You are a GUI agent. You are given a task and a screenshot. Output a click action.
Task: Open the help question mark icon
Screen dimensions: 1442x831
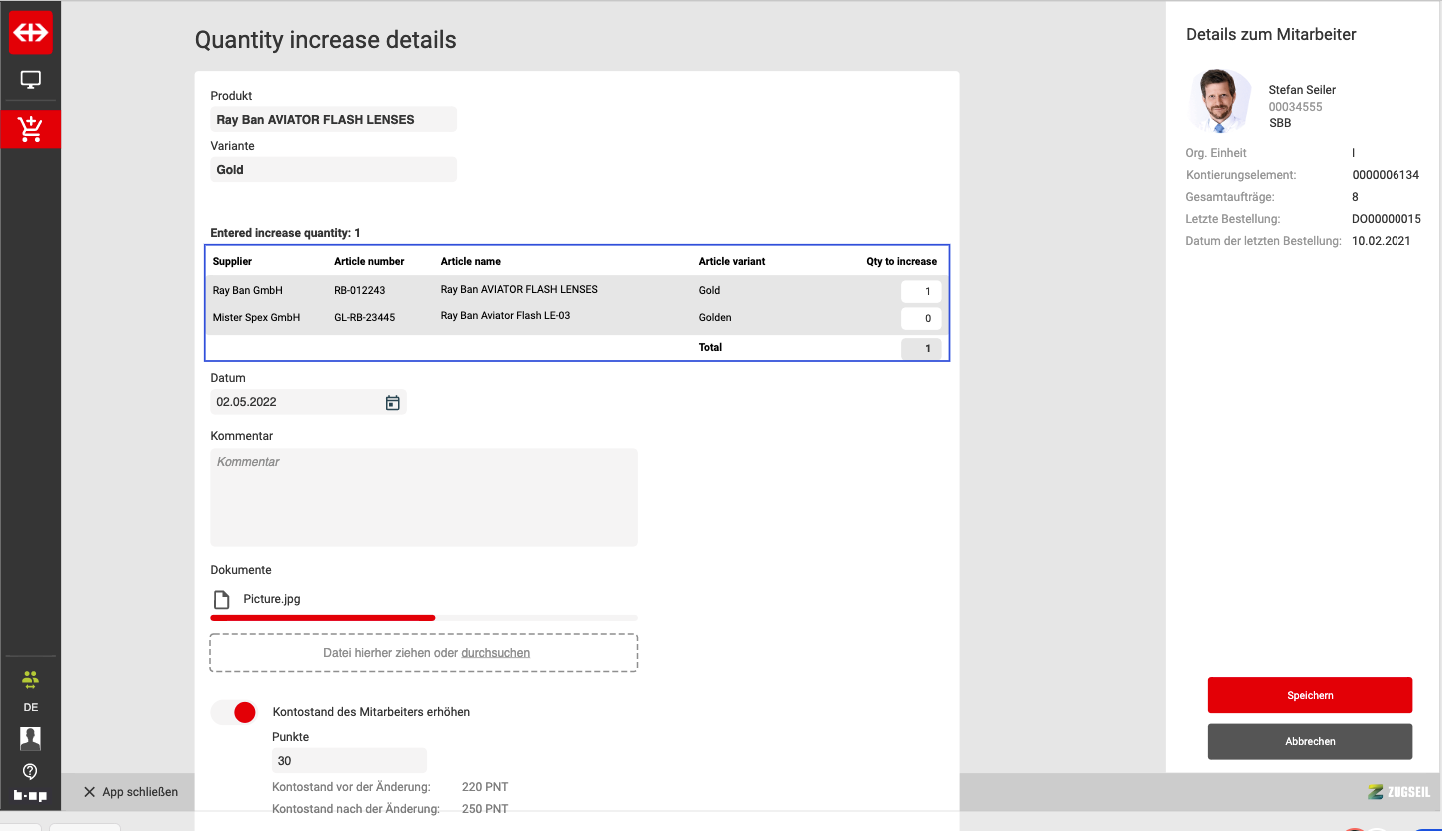pos(30,771)
